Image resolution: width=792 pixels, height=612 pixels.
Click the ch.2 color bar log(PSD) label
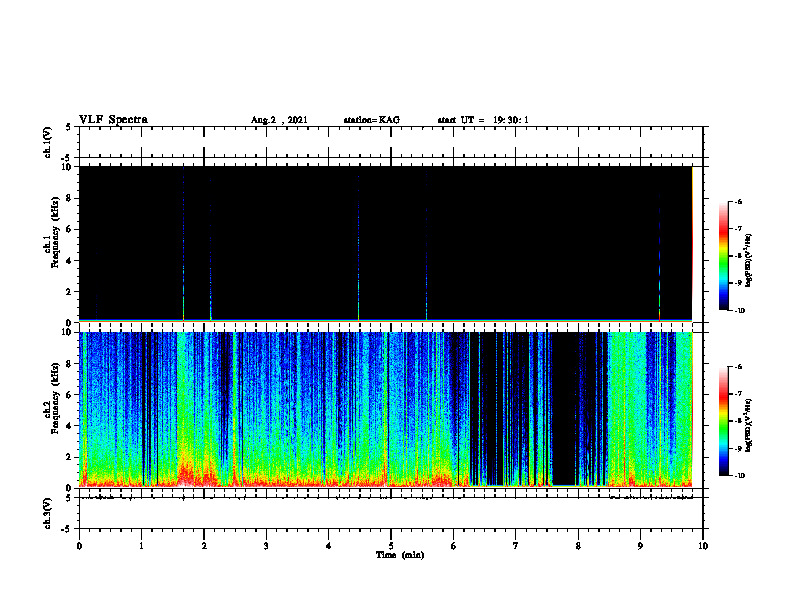[x=749, y=425]
